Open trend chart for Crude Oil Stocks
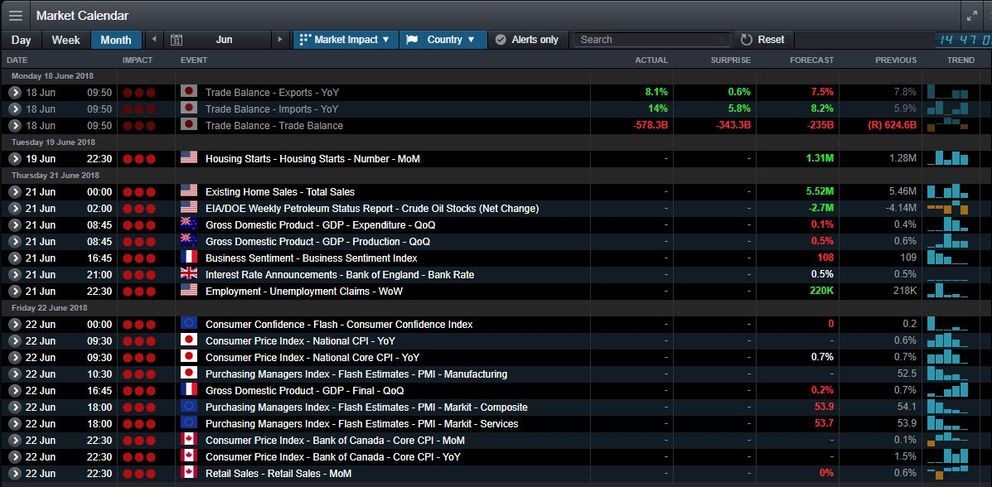Screen dimensions: 992x487 click(x=948, y=208)
